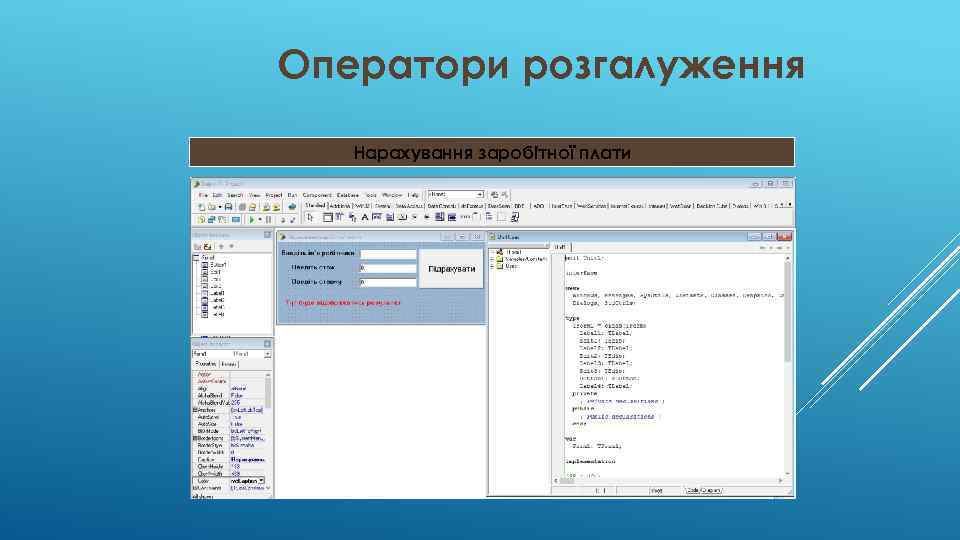This screenshot has height=540, width=960.
Task: Open dropdown arrow next to Run icon
Action: [x=260, y=219]
